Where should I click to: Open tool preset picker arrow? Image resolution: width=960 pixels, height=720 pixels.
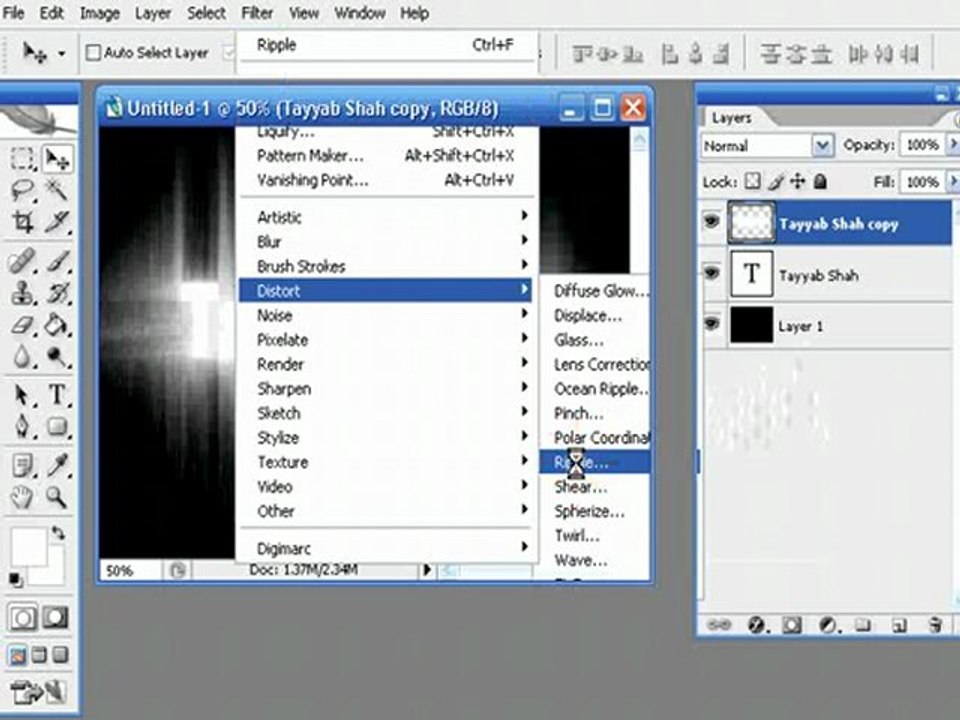[x=61, y=53]
